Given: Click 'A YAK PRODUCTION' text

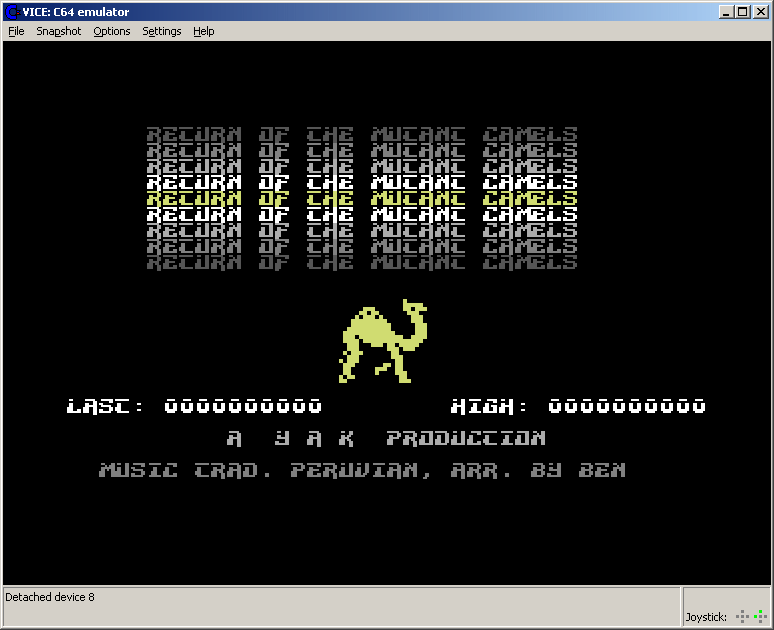Looking at the screenshot, I should [386, 438].
